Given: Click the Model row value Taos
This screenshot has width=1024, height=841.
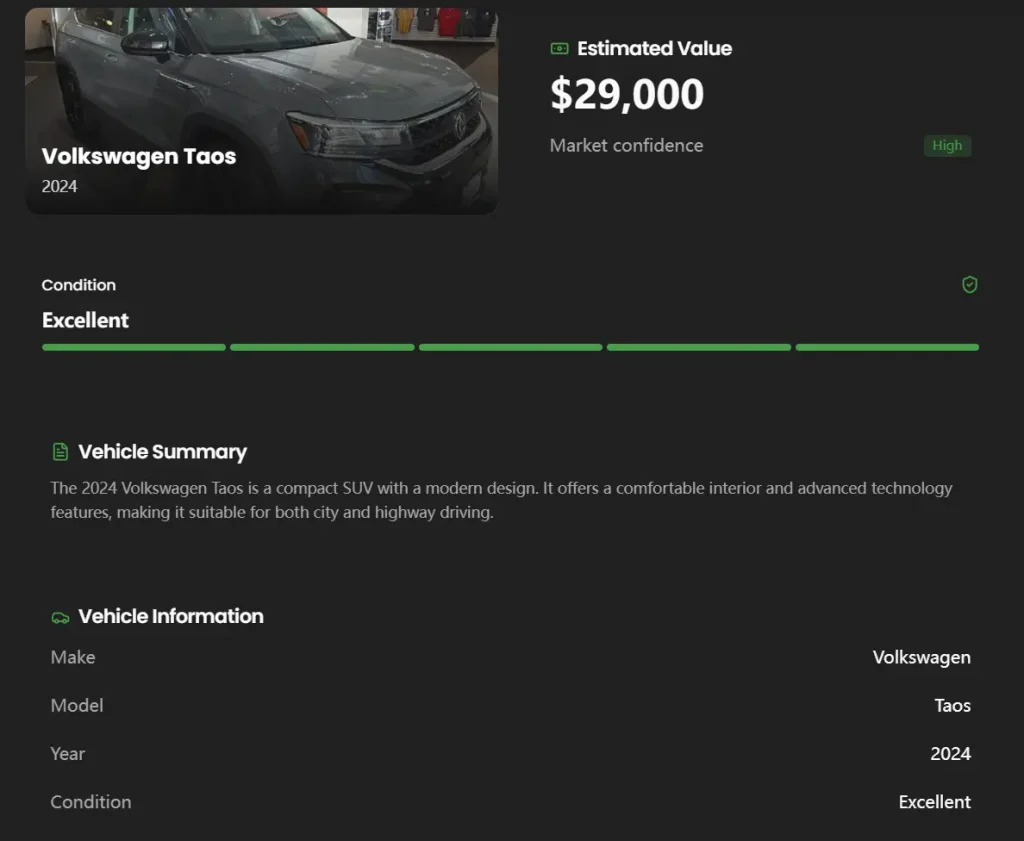Looking at the screenshot, I should click(x=952, y=705).
